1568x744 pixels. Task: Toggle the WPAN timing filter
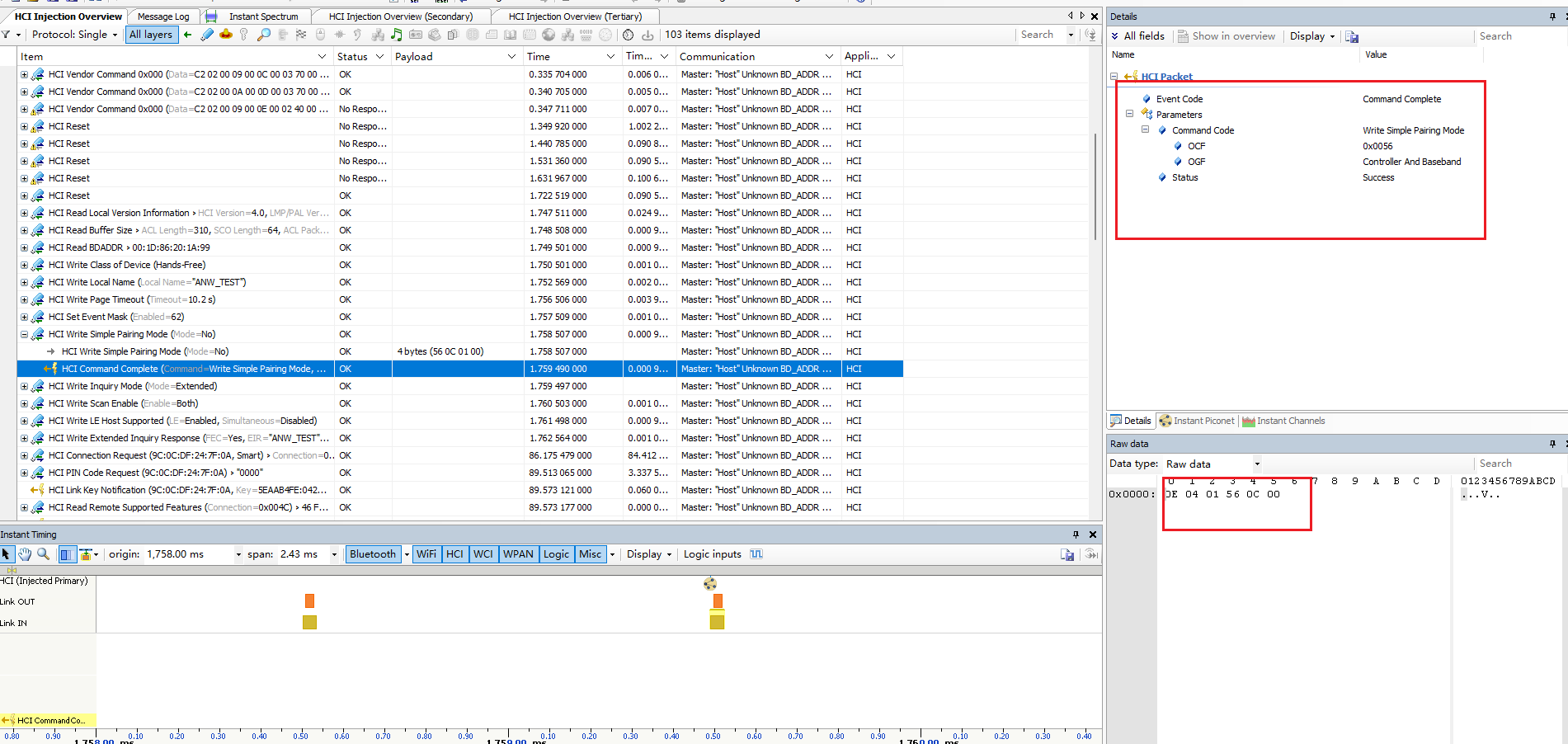click(x=519, y=554)
